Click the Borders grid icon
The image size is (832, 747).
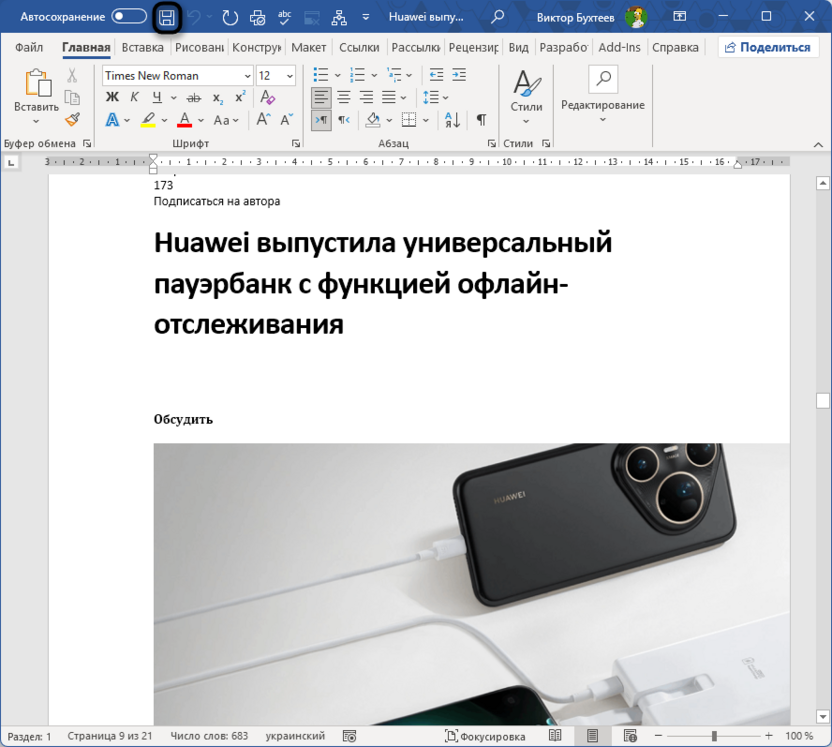pos(409,120)
